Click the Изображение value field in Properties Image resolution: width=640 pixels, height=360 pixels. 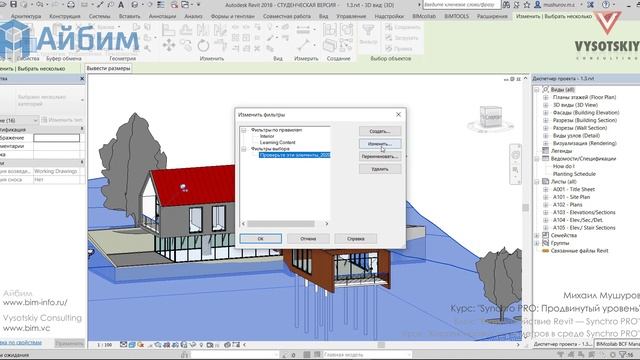coord(56,138)
